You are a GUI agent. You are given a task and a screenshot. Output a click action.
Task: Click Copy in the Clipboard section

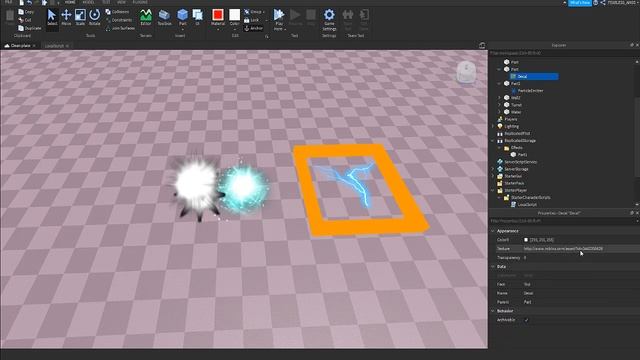coord(26,12)
